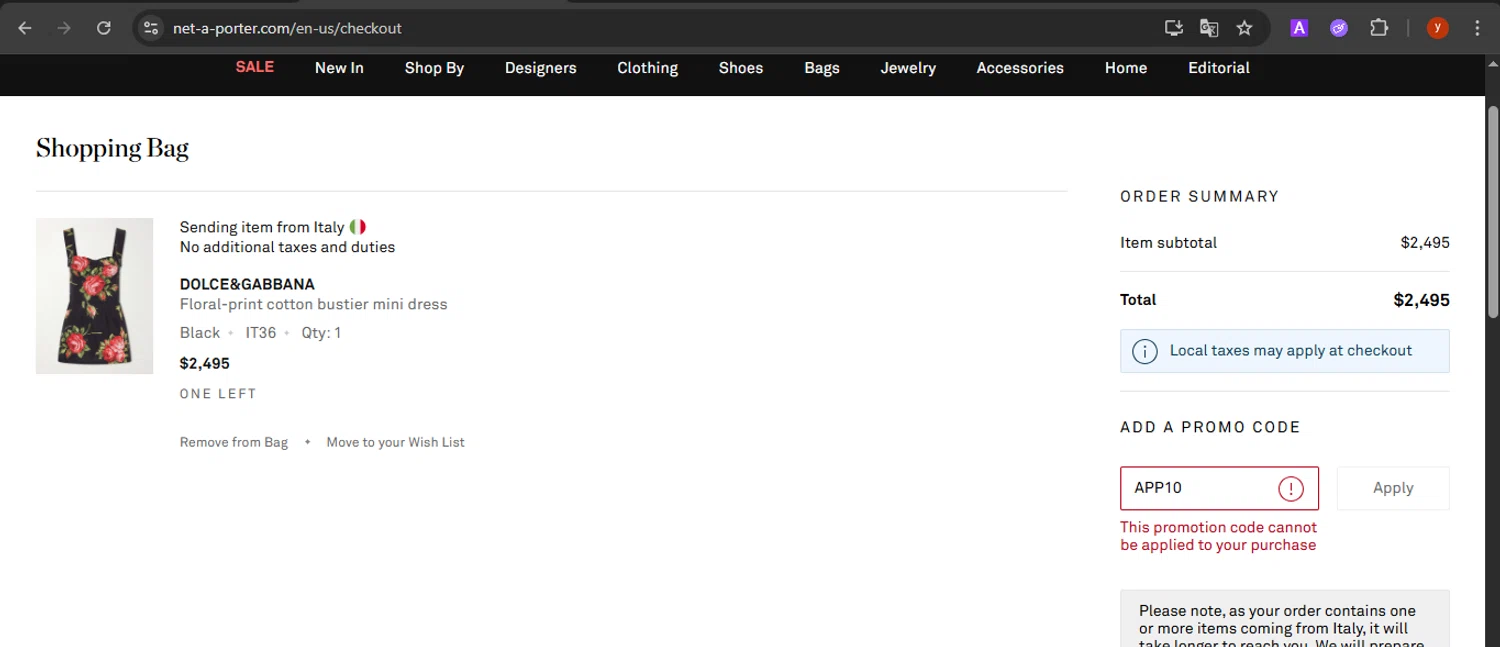Open the Accessories menu
Viewport: 1500px width, 647px height.
tap(1020, 68)
